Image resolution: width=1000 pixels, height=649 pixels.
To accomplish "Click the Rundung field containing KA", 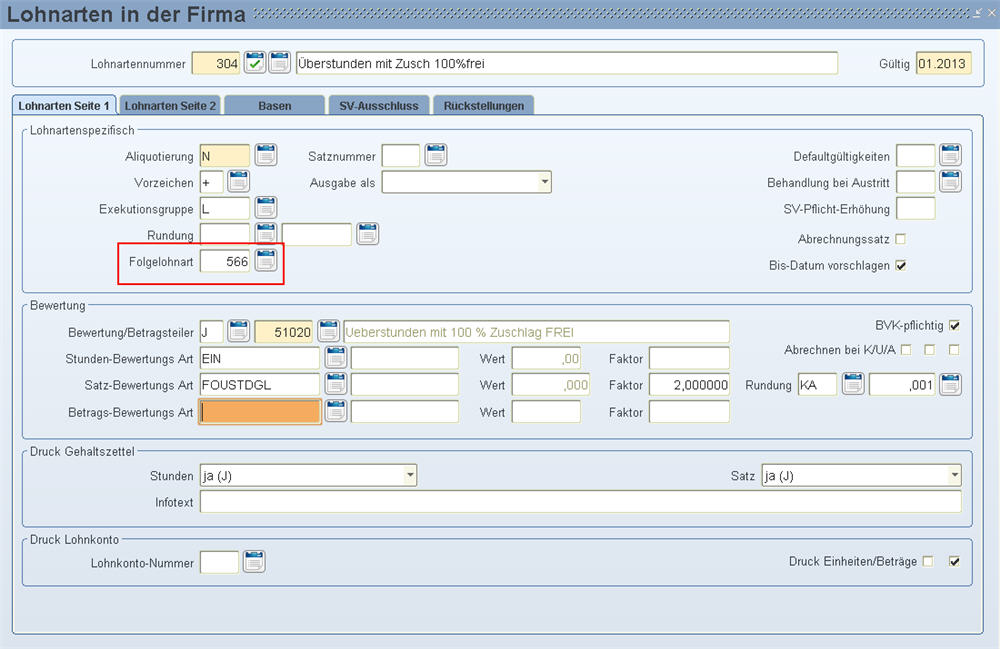I will (x=818, y=385).
